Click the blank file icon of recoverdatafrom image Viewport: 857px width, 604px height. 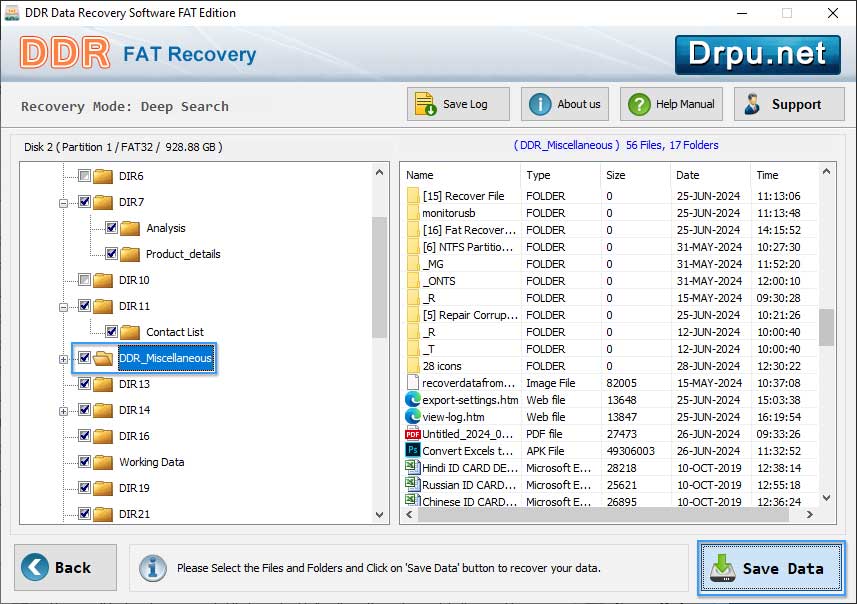coord(413,383)
